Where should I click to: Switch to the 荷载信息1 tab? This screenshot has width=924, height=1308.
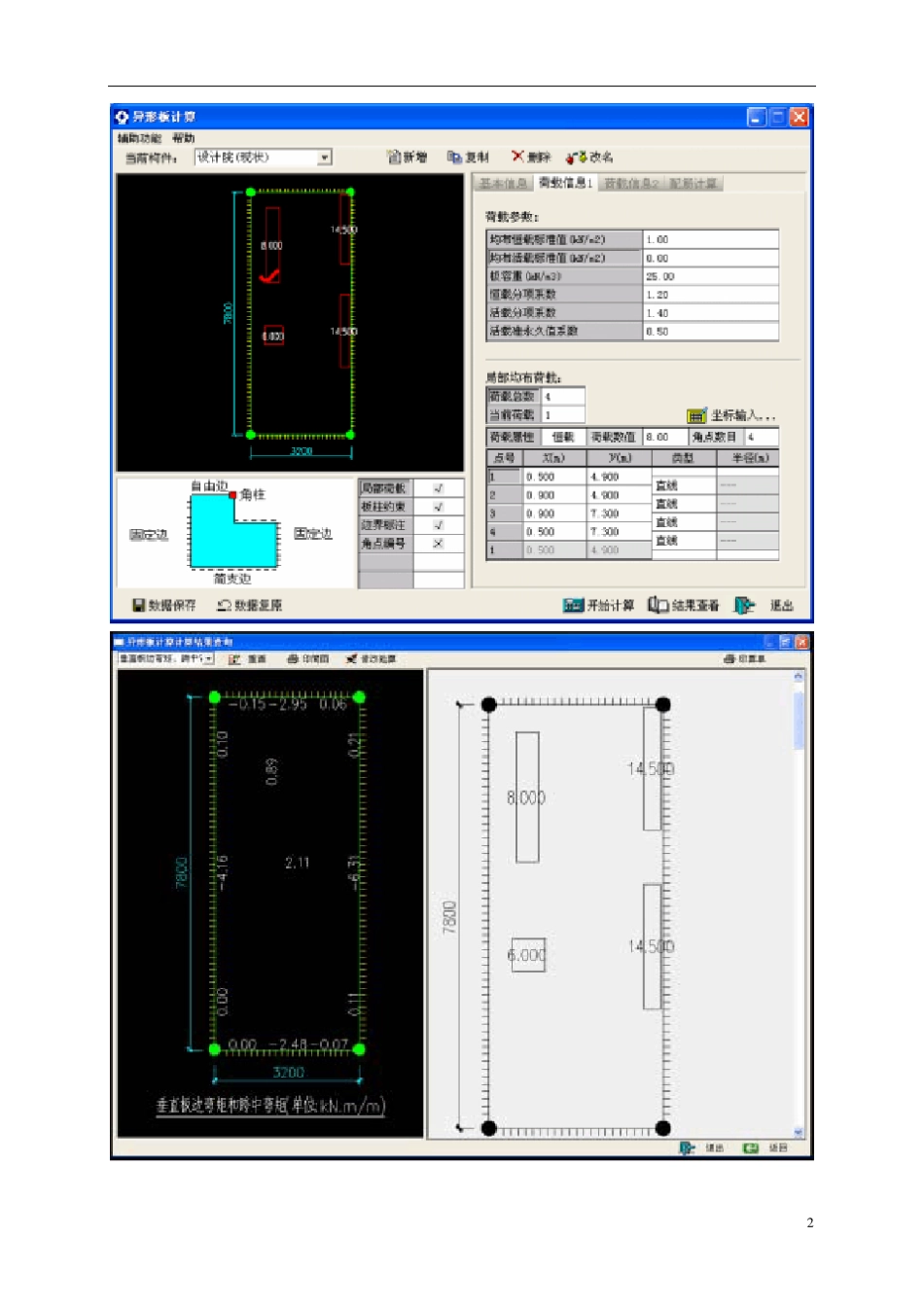click(565, 183)
